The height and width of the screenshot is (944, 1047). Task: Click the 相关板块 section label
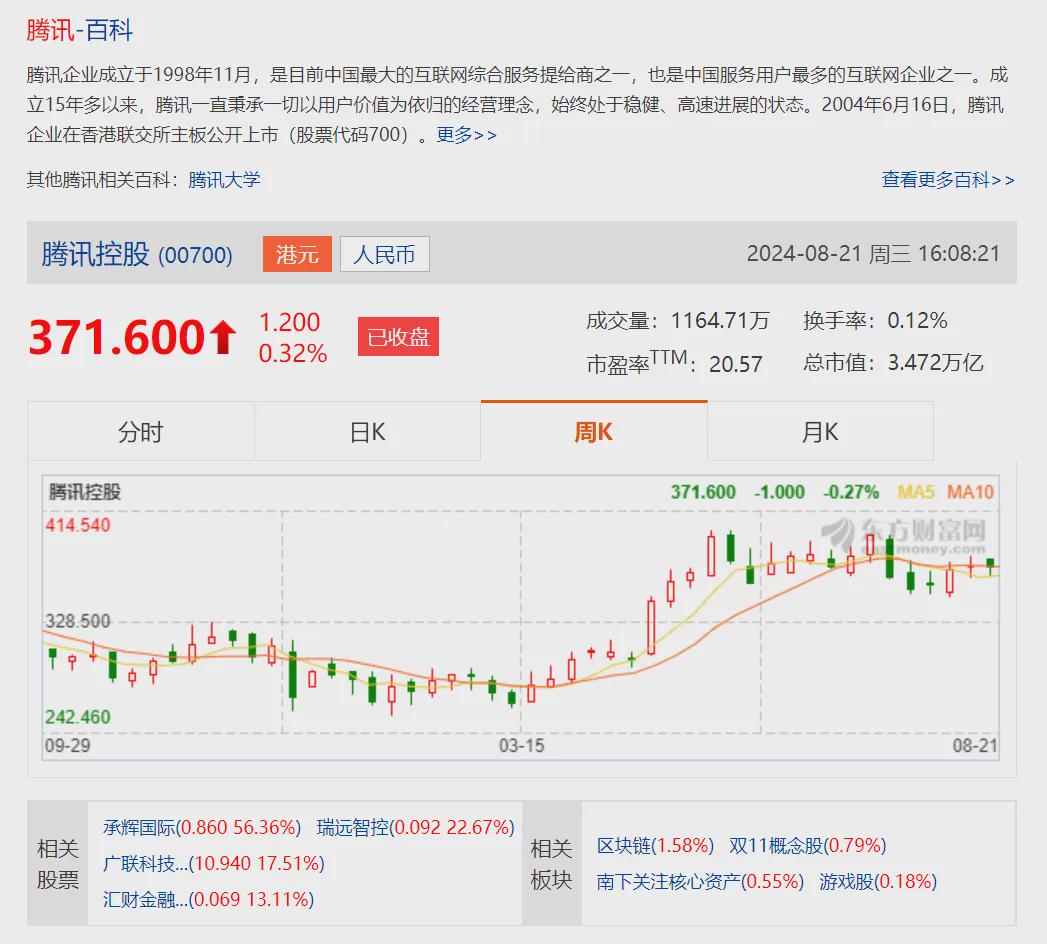551,864
